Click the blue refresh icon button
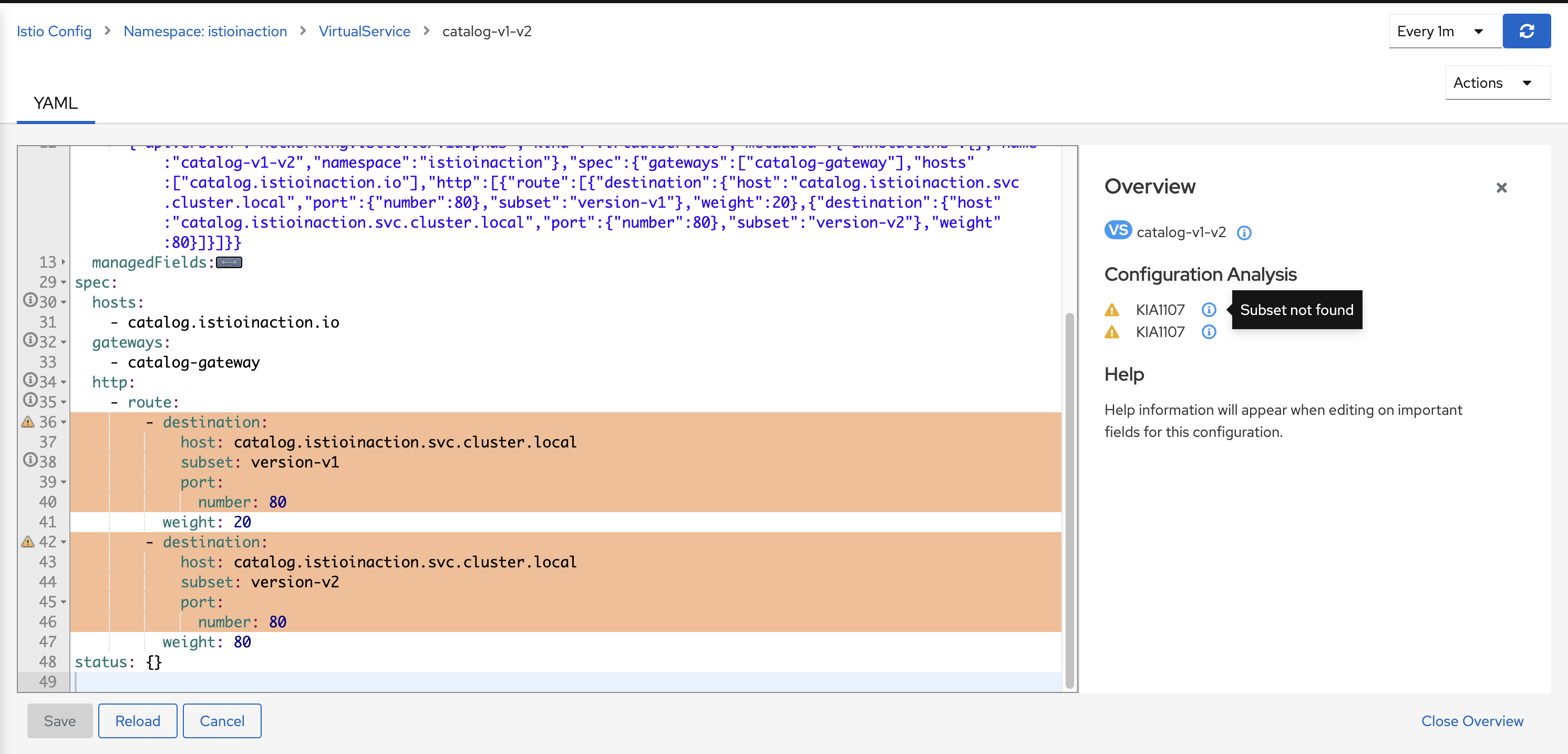This screenshot has height=754, width=1568. (x=1525, y=31)
